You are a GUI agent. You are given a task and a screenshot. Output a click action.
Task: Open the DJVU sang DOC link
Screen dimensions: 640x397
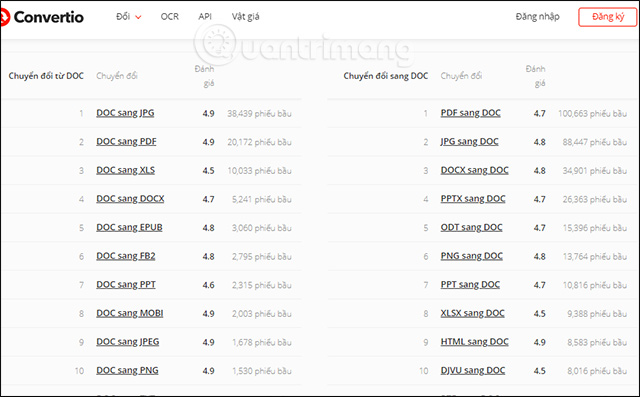[473, 370]
